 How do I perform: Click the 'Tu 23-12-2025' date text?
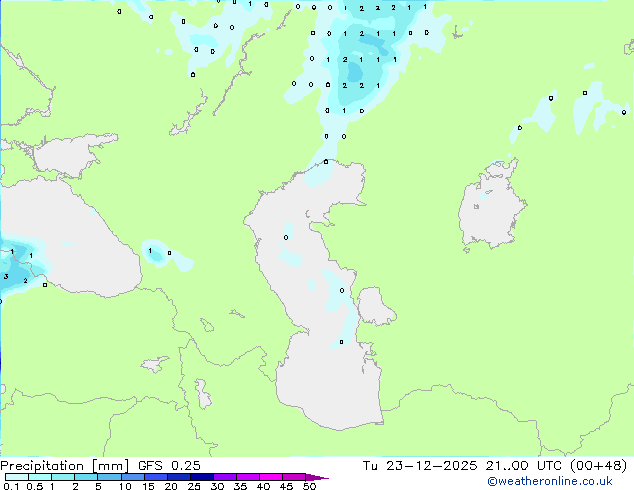tap(420, 466)
